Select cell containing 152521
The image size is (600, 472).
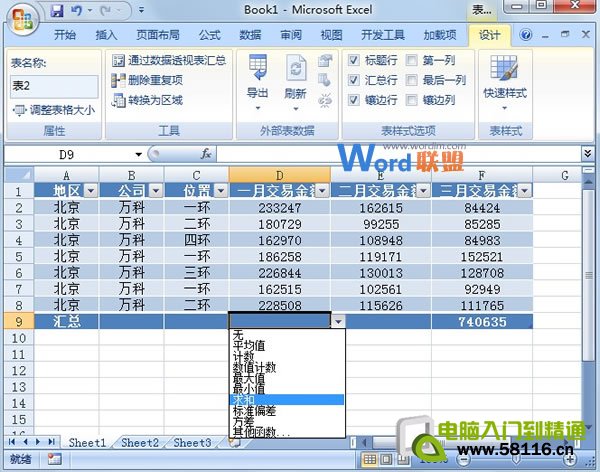tap(482, 256)
